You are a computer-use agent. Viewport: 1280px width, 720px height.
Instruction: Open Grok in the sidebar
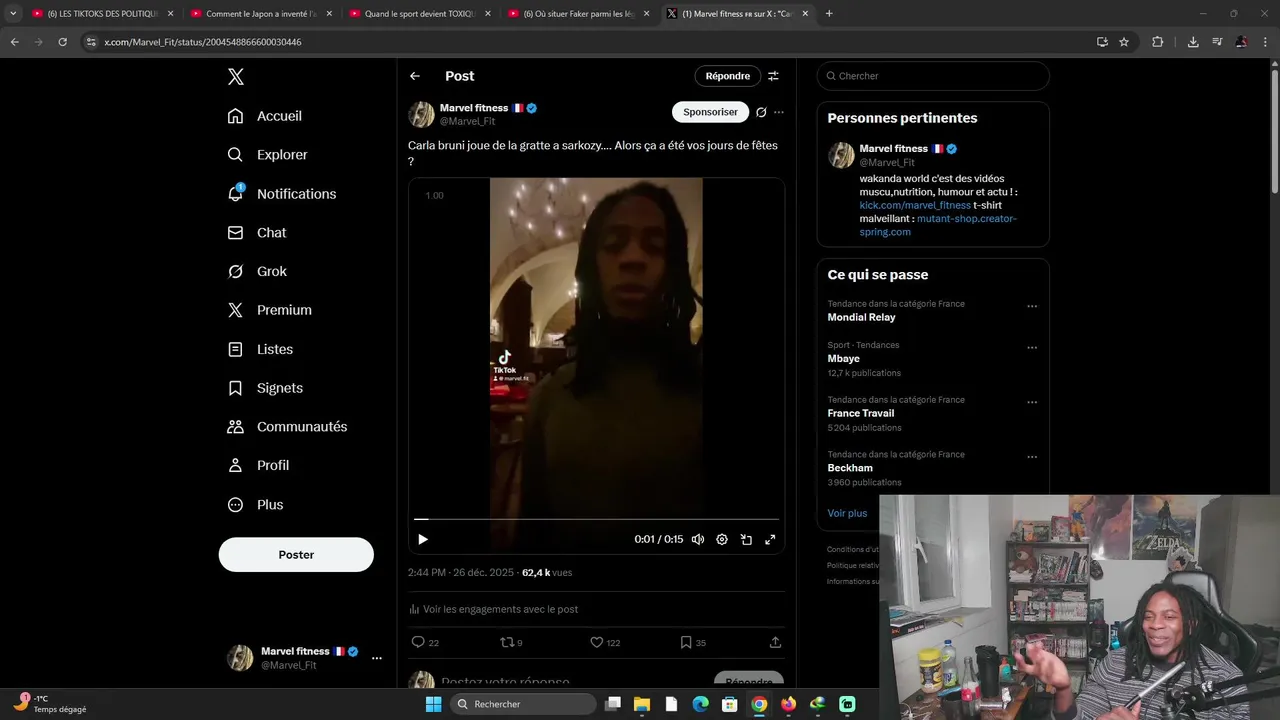[257, 272]
